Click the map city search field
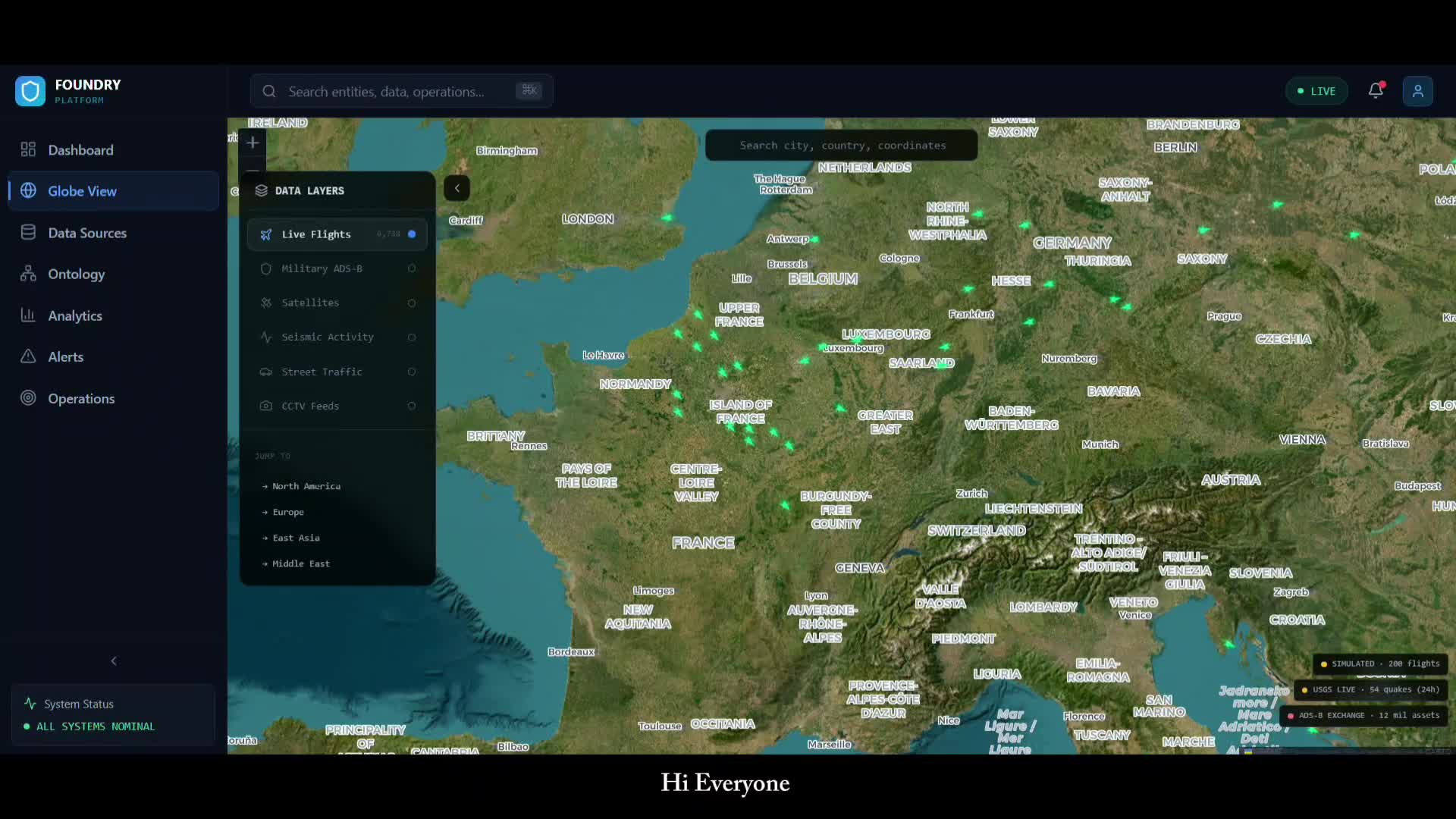 842,146
